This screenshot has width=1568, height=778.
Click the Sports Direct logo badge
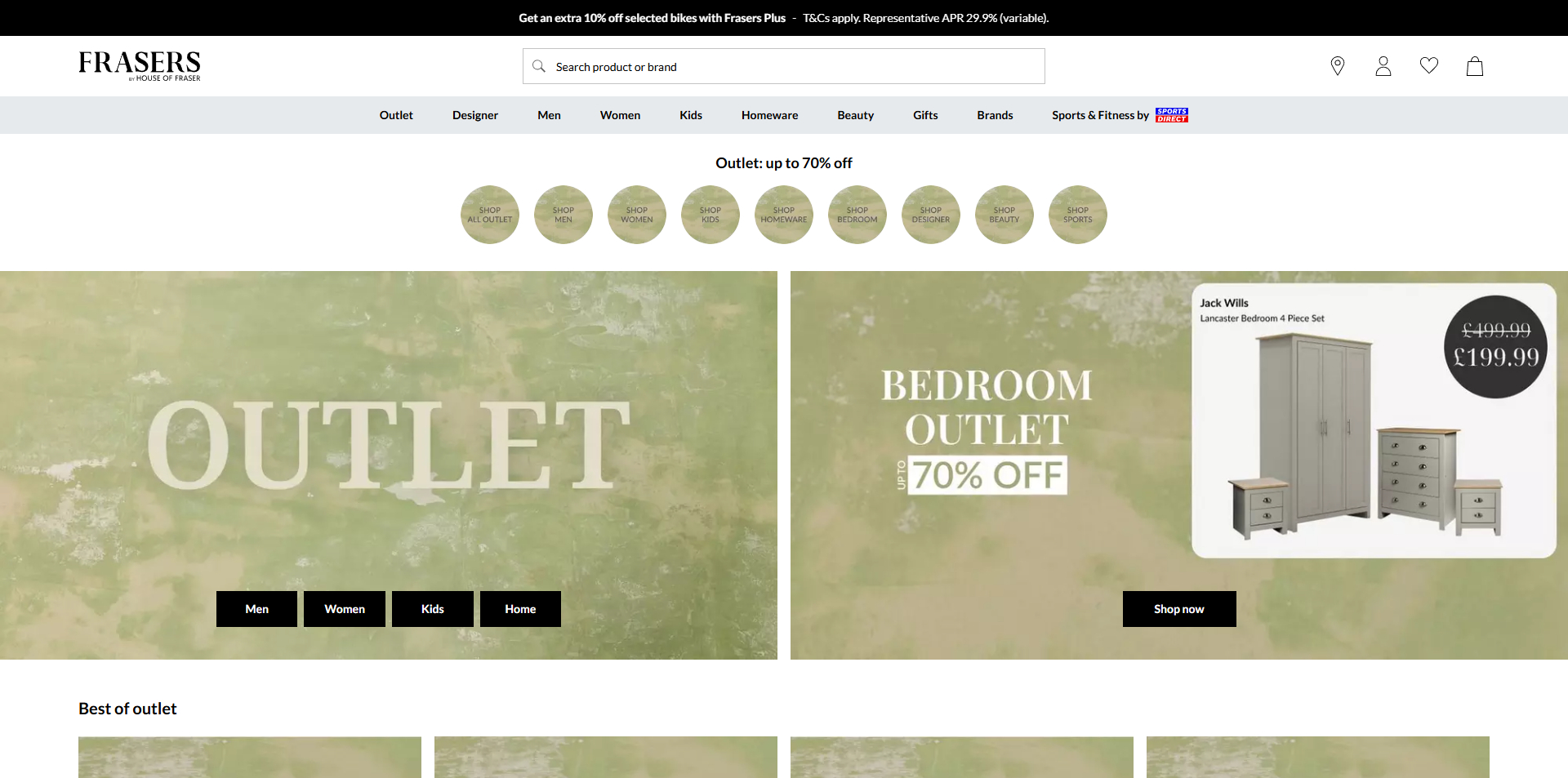pyautogui.click(x=1171, y=115)
